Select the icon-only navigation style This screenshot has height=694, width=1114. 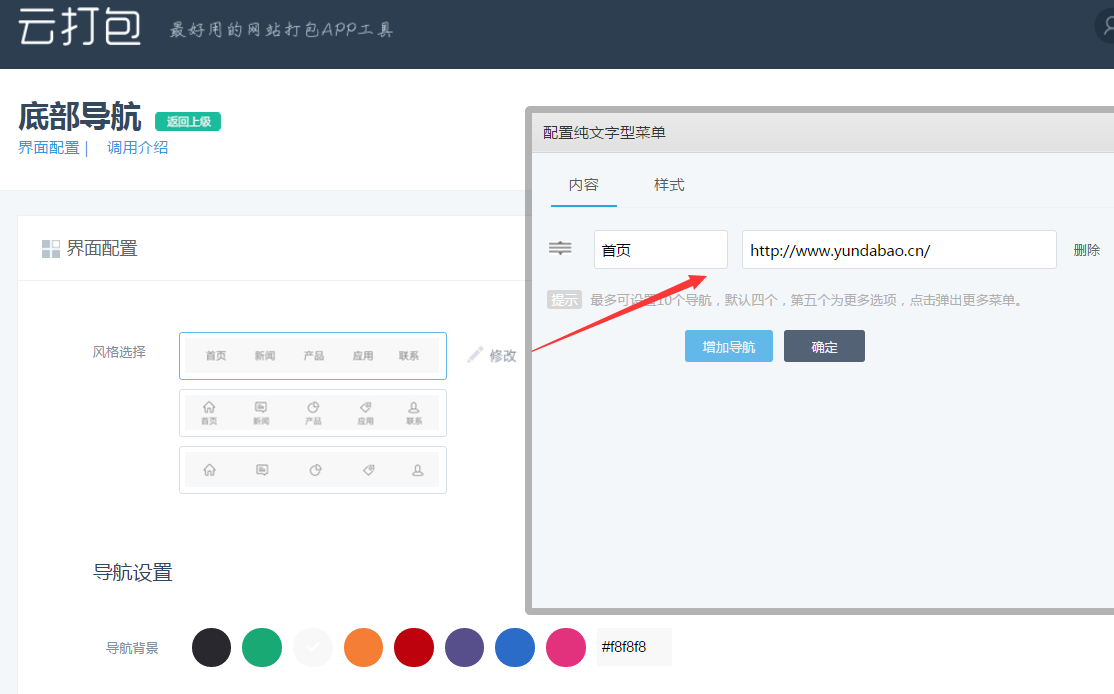312,470
